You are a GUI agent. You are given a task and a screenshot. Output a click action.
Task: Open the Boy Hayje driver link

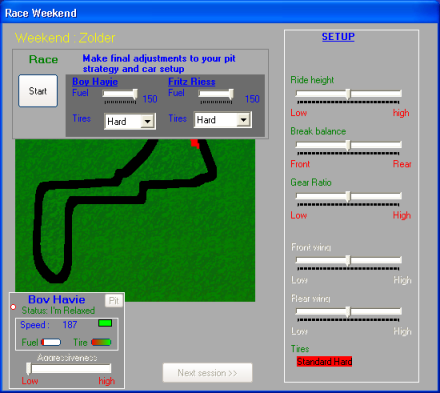[x=95, y=82]
